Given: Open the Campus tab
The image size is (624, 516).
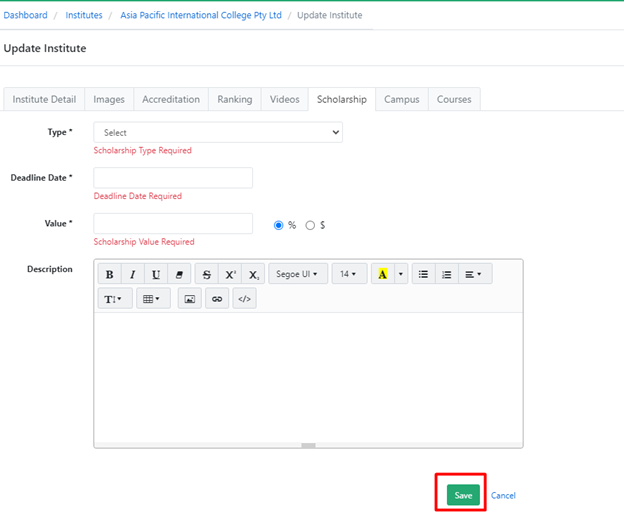Looking at the screenshot, I should point(402,99).
